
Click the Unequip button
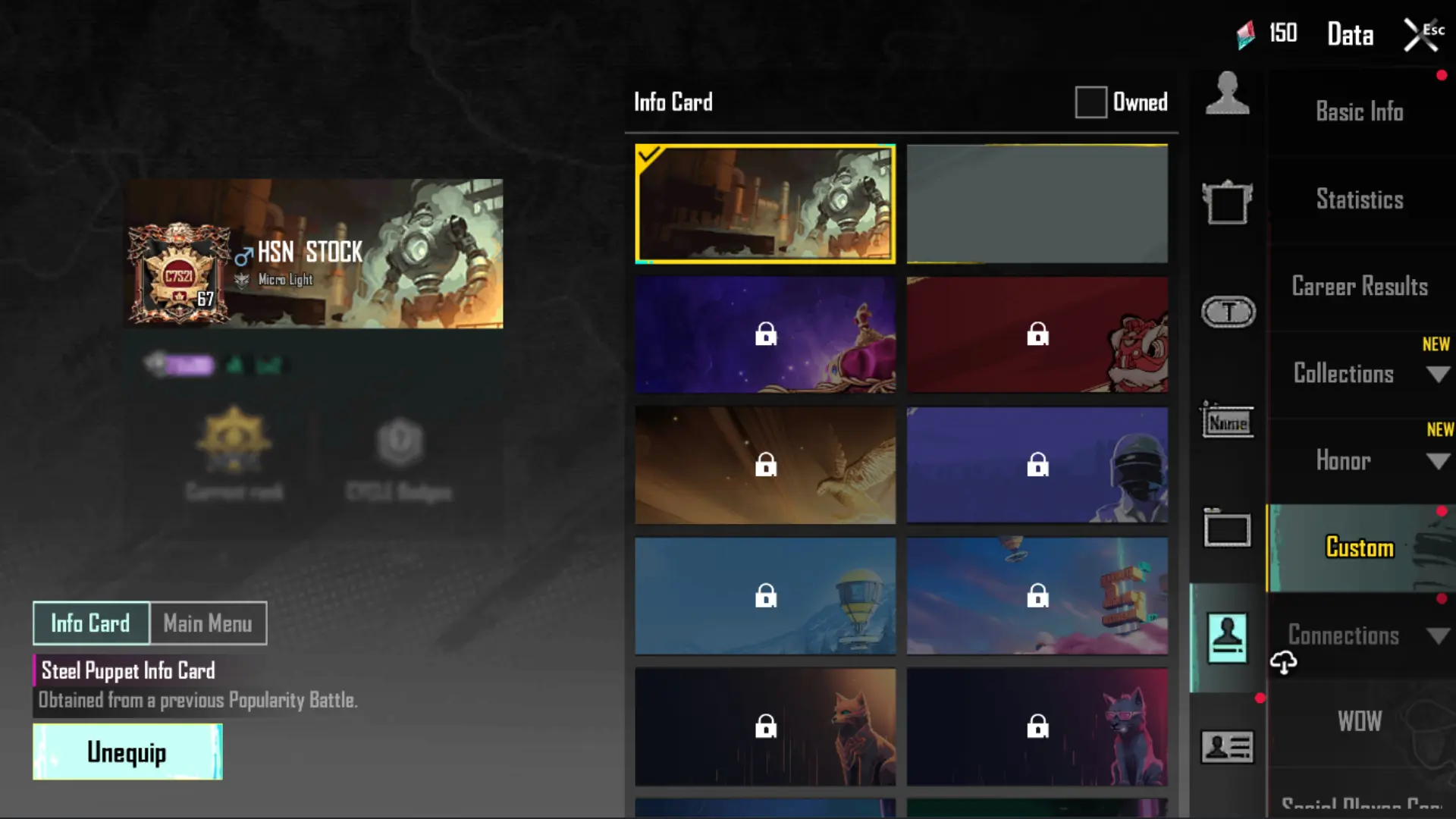point(127,752)
